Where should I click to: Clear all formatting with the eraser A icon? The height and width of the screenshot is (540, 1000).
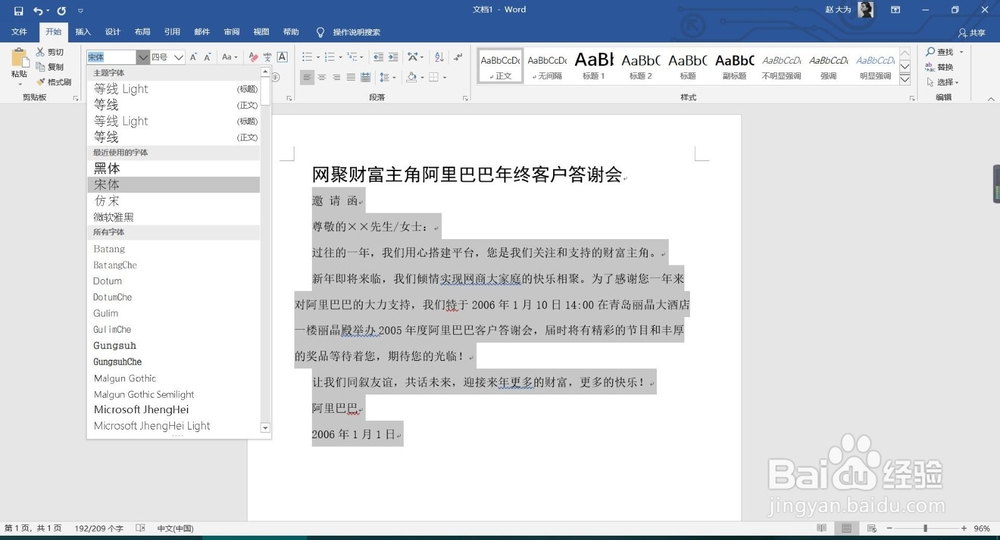253,57
